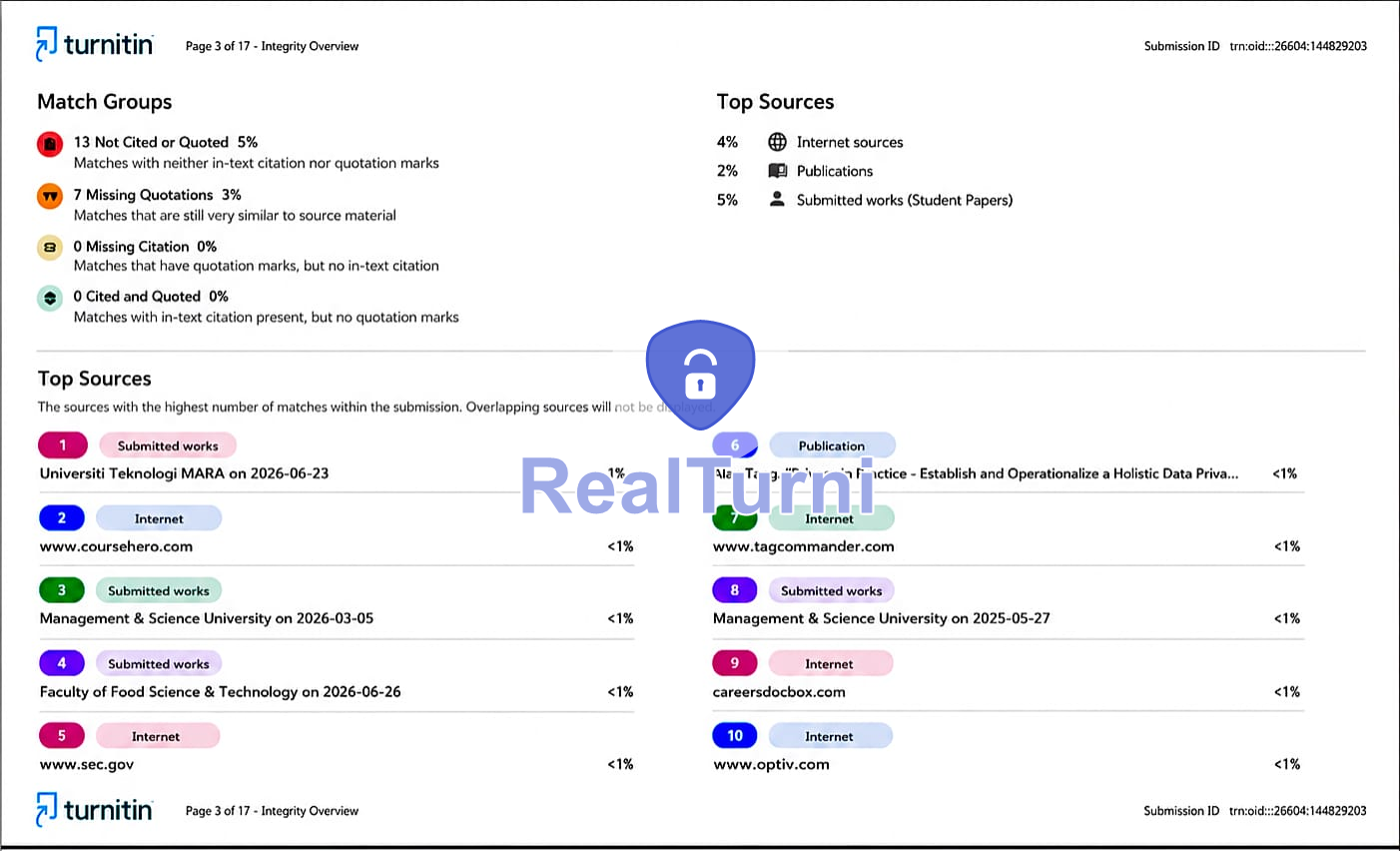Click the Submission ID in the footer
Viewport: 1400px width, 851px height.
point(1255,811)
